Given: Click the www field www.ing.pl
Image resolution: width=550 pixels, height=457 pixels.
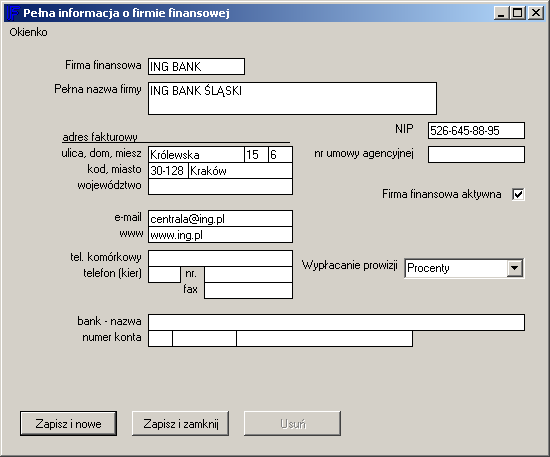Looking at the screenshot, I should [220, 235].
